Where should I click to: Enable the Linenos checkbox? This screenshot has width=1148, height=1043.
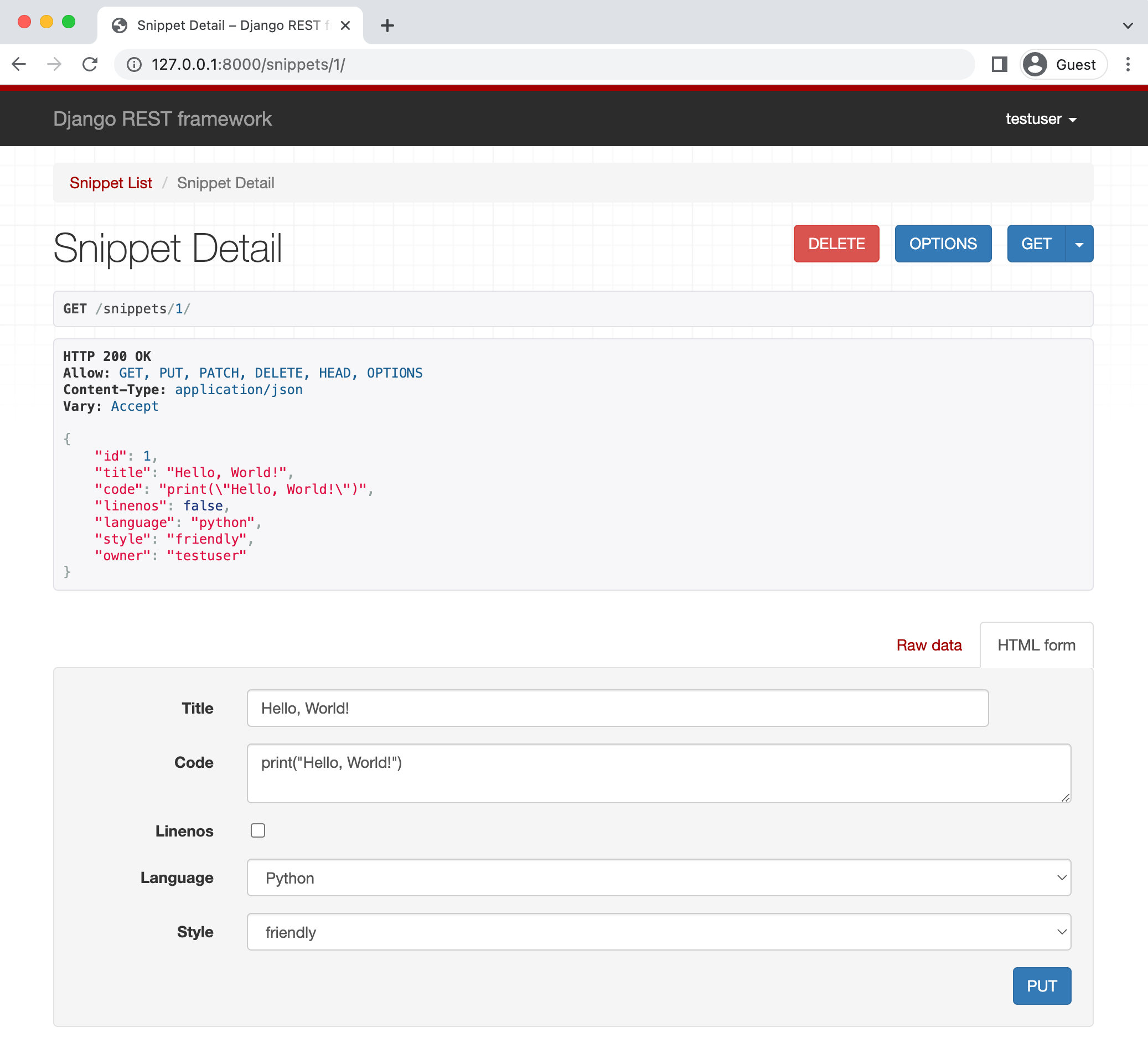258,830
